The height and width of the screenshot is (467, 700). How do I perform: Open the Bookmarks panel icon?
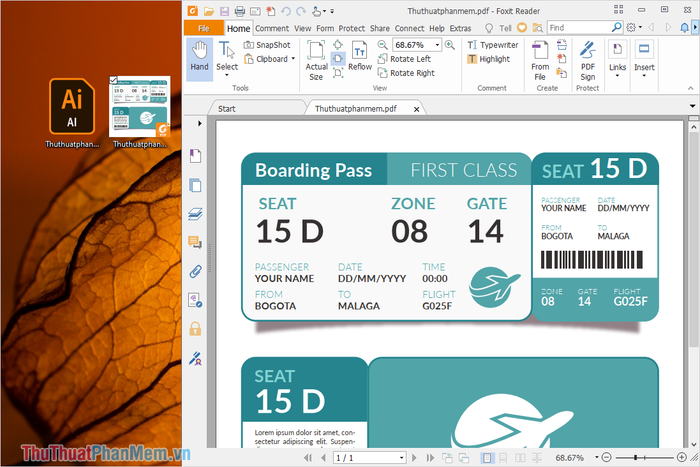195,156
